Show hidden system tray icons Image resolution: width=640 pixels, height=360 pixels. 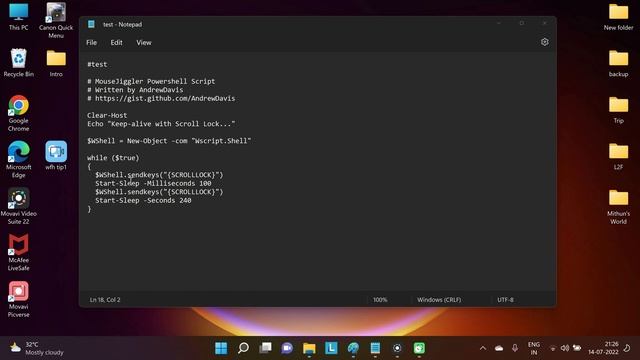point(483,348)
